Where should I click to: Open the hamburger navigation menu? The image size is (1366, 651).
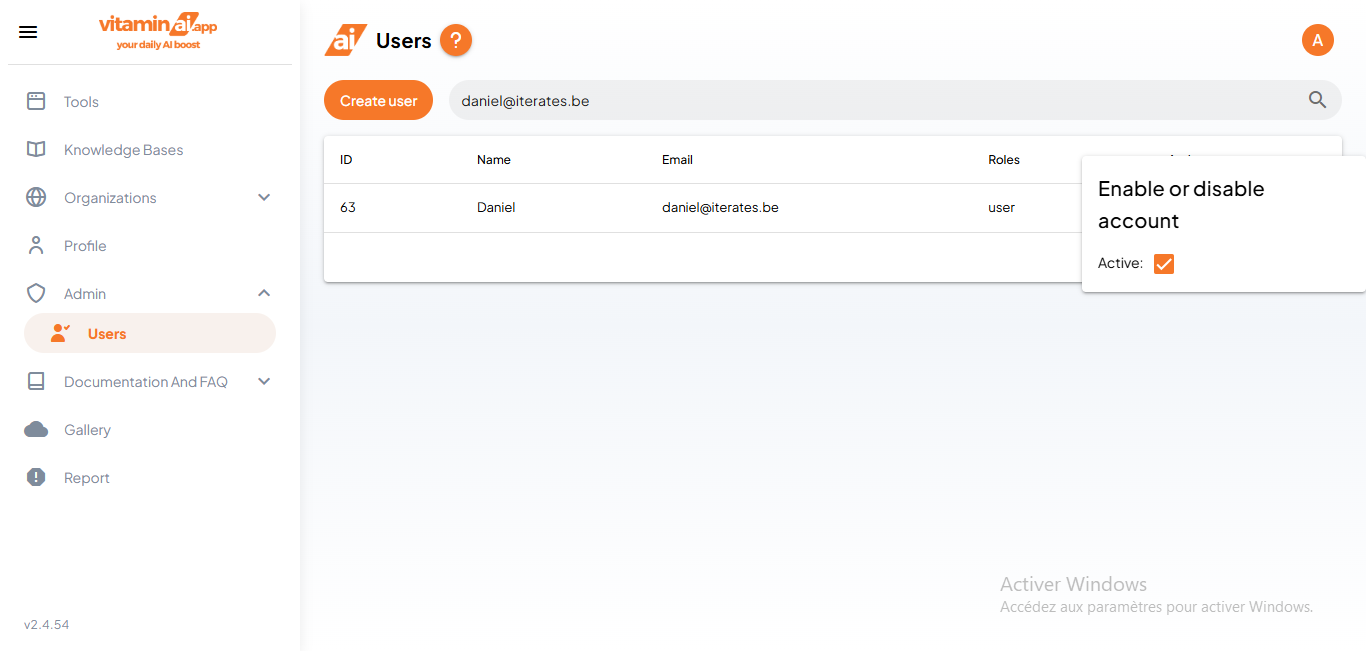pyautogui.click(x=27, y=31)
